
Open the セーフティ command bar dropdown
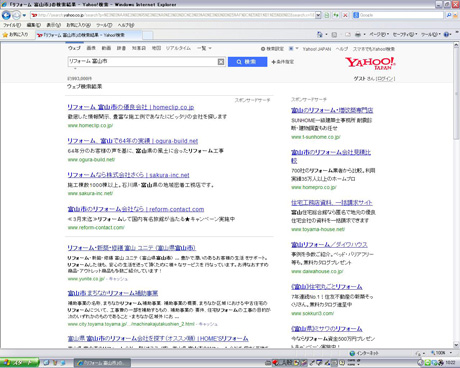click(405, 34)
